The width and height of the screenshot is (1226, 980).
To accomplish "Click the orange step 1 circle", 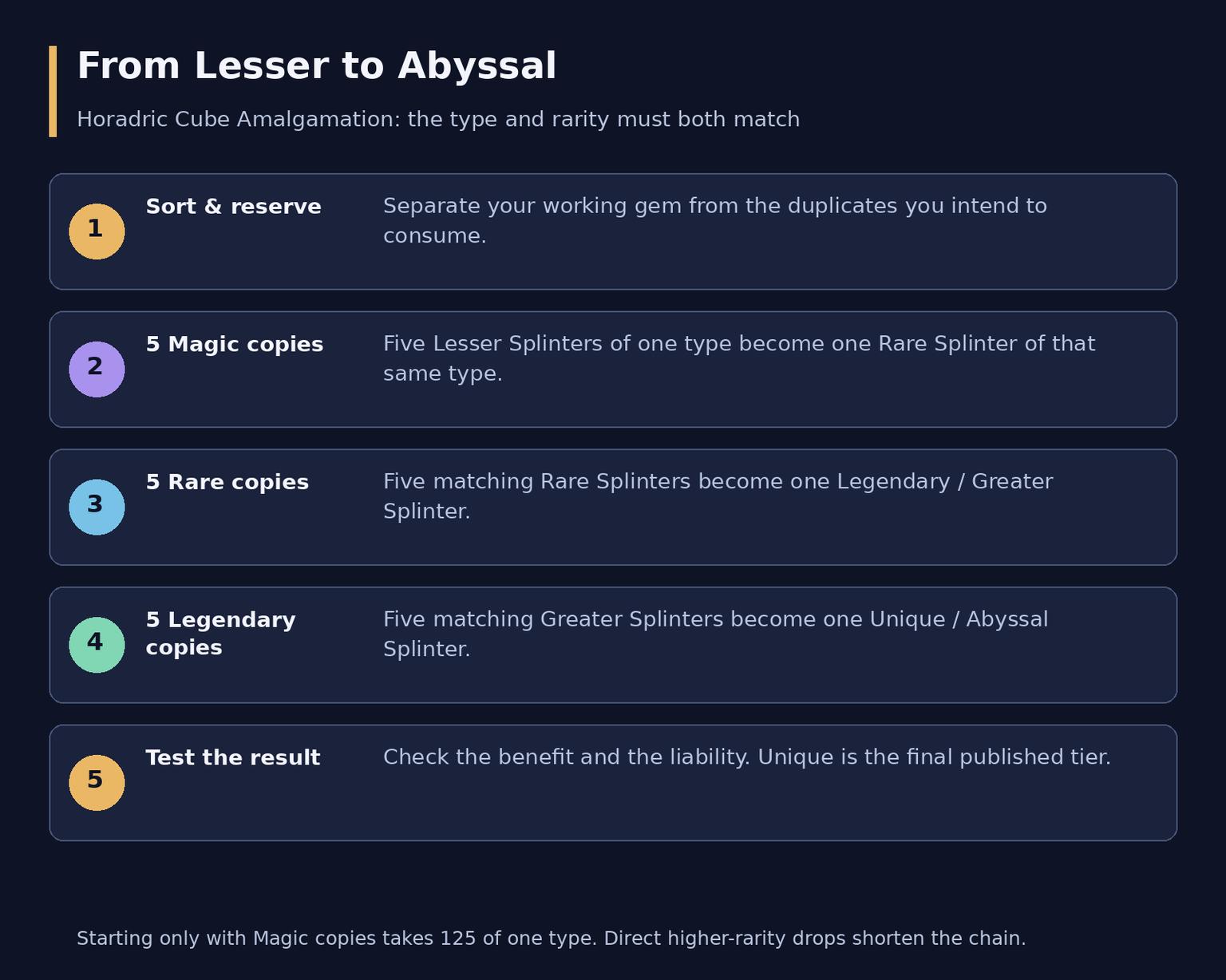I will tap(97, 231).
